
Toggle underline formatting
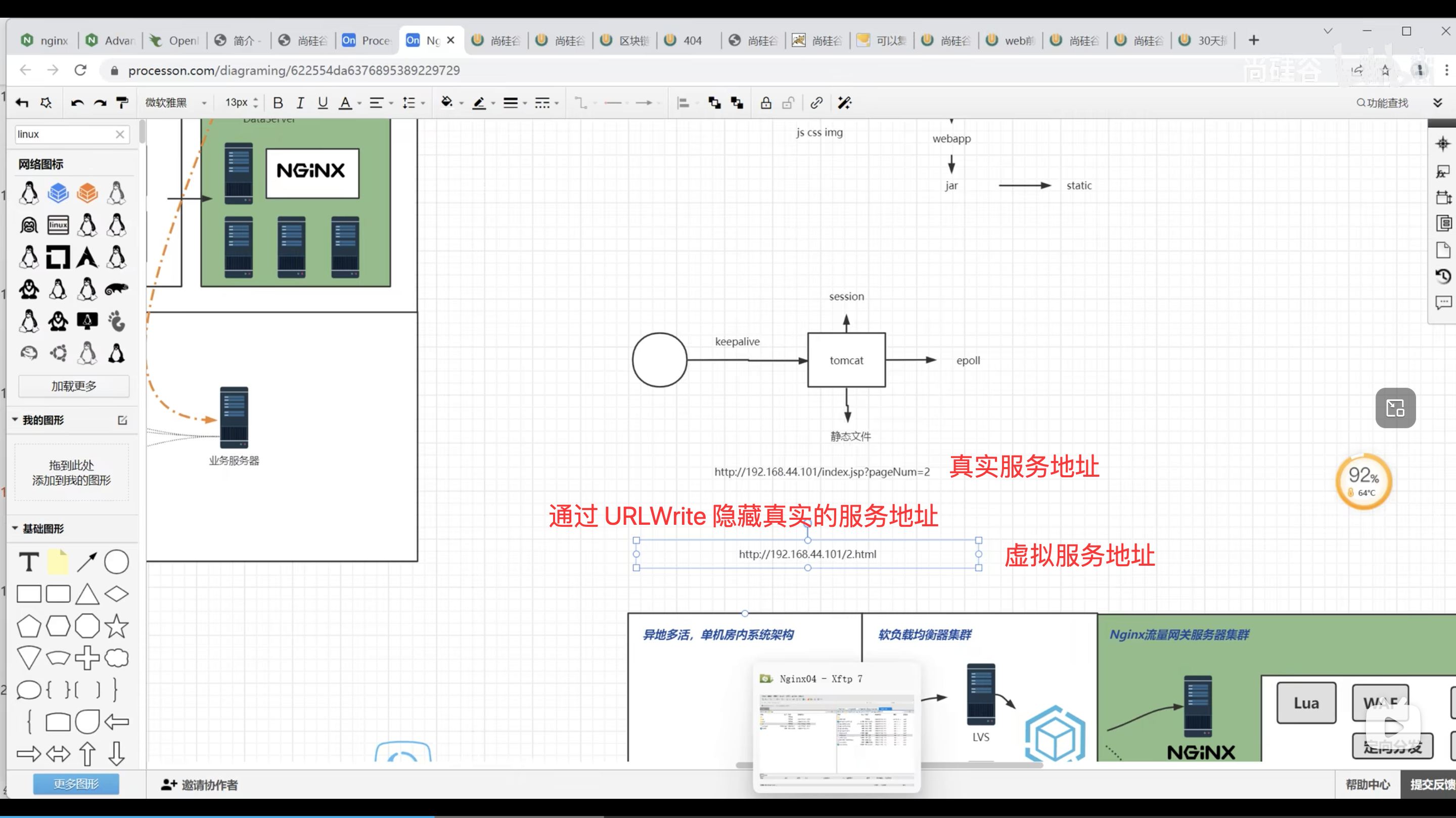322,103
